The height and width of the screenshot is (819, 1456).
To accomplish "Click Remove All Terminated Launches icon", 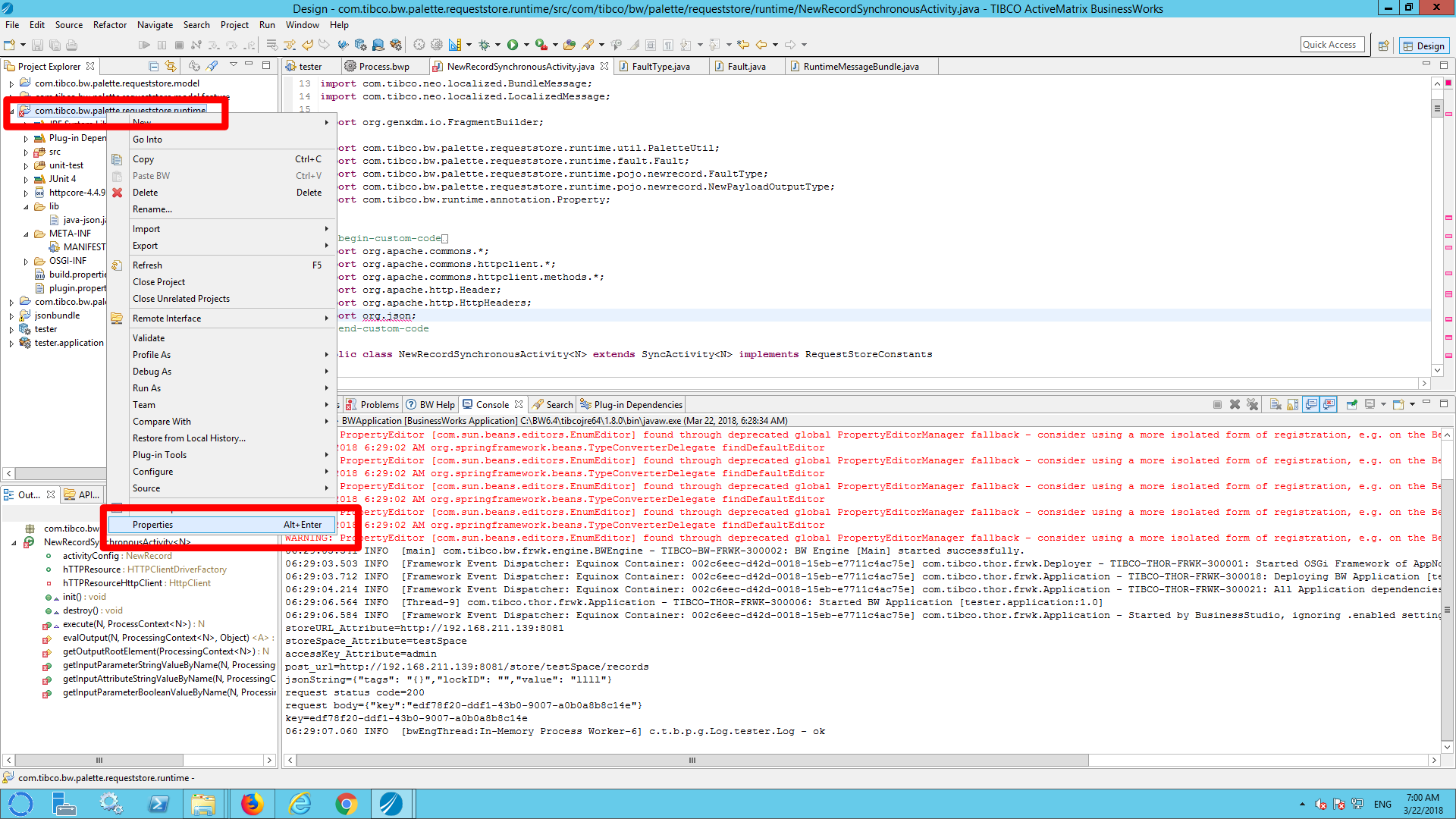I will coord(1252,404).
